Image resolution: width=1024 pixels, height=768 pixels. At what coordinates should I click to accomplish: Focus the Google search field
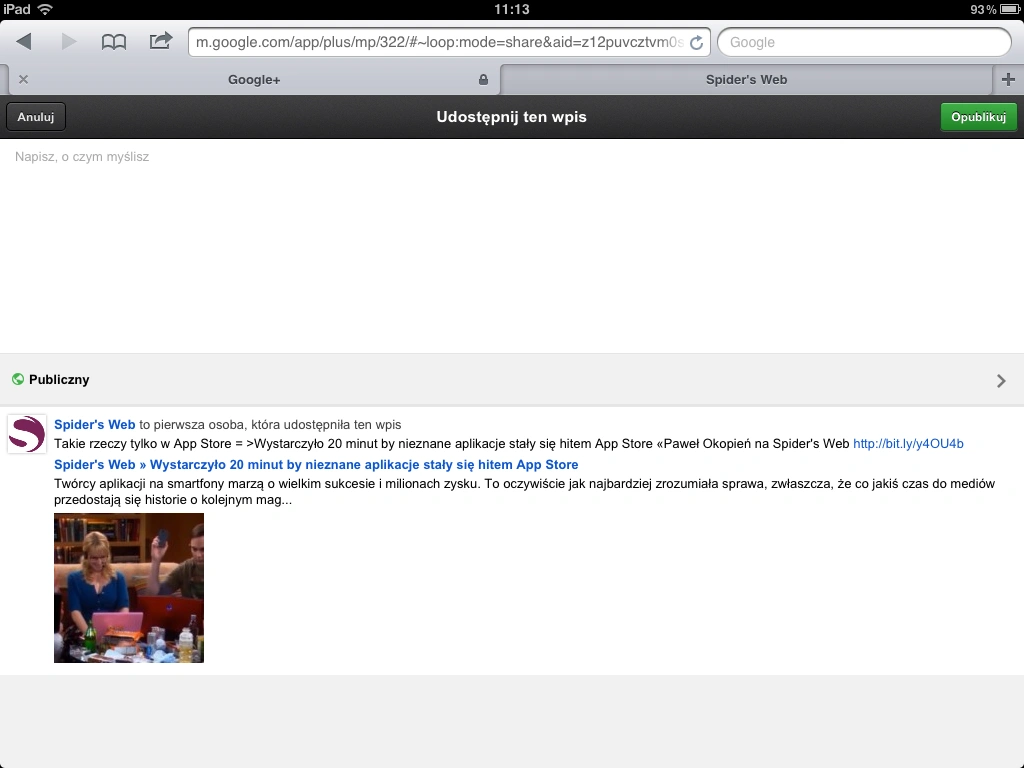[x=864, y=42]
